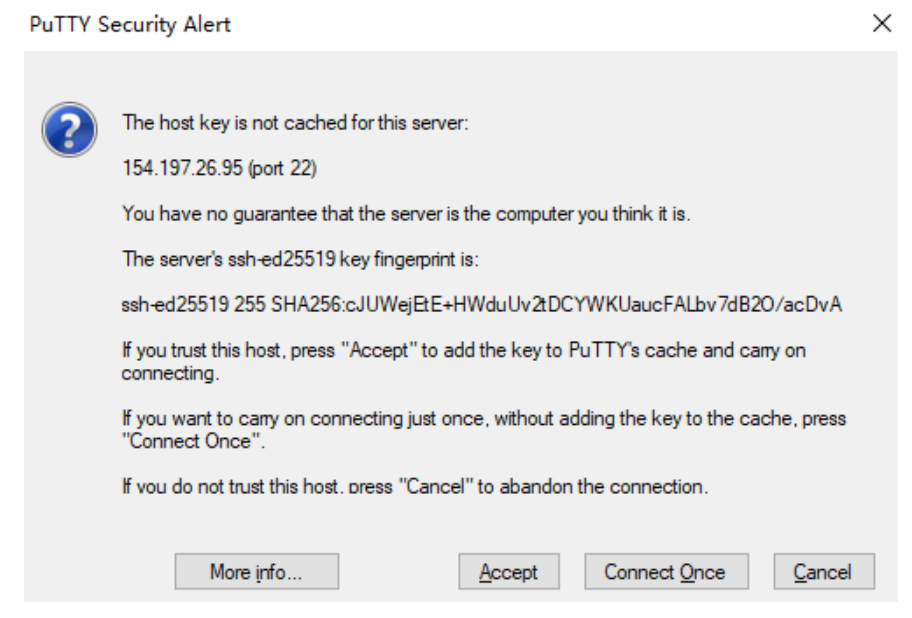Image resolution: width=912 pixels, height=618 pixels.
Task: Click the (port 22) text
Action: [282, 169]
